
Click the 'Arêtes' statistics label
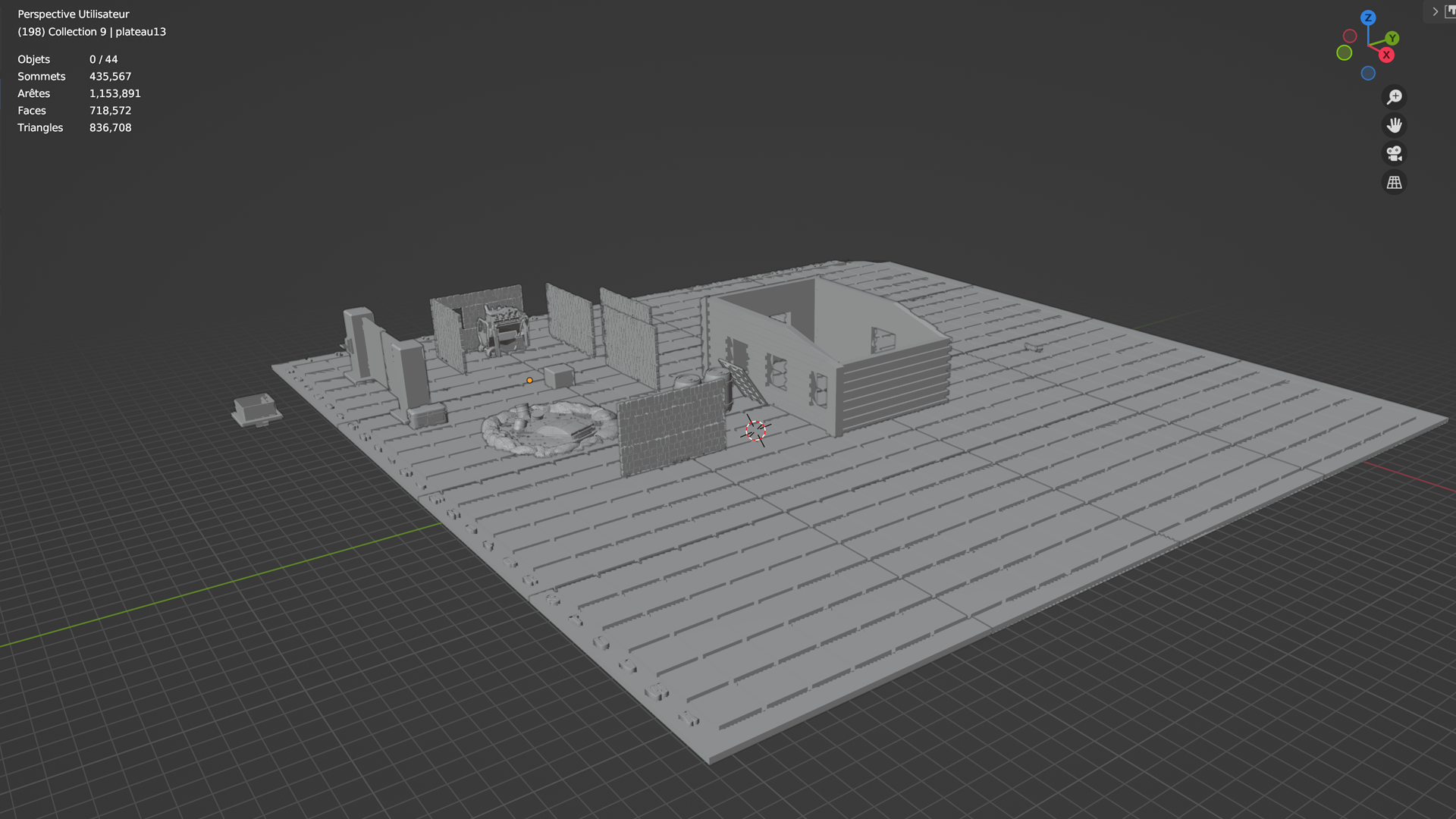coord(34,93)
